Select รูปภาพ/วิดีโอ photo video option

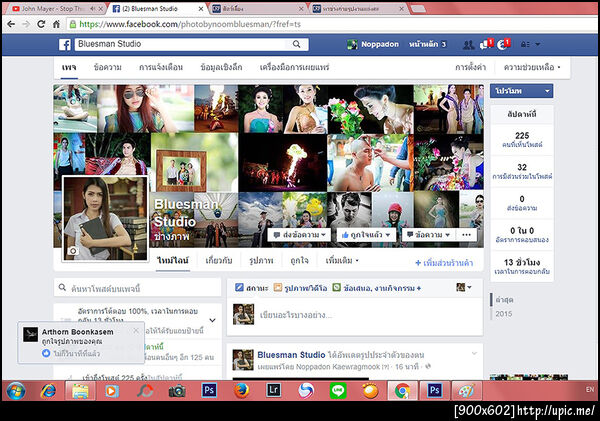pos(300,288)
